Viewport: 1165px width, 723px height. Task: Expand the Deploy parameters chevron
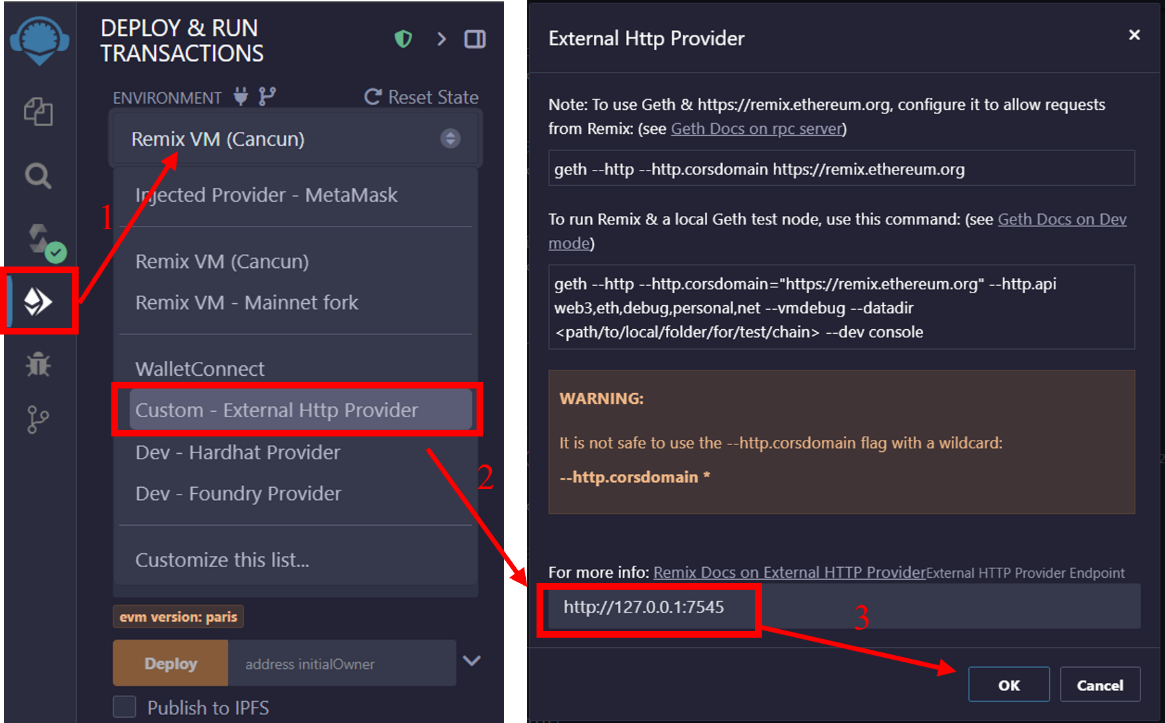(x=472, y=661)
